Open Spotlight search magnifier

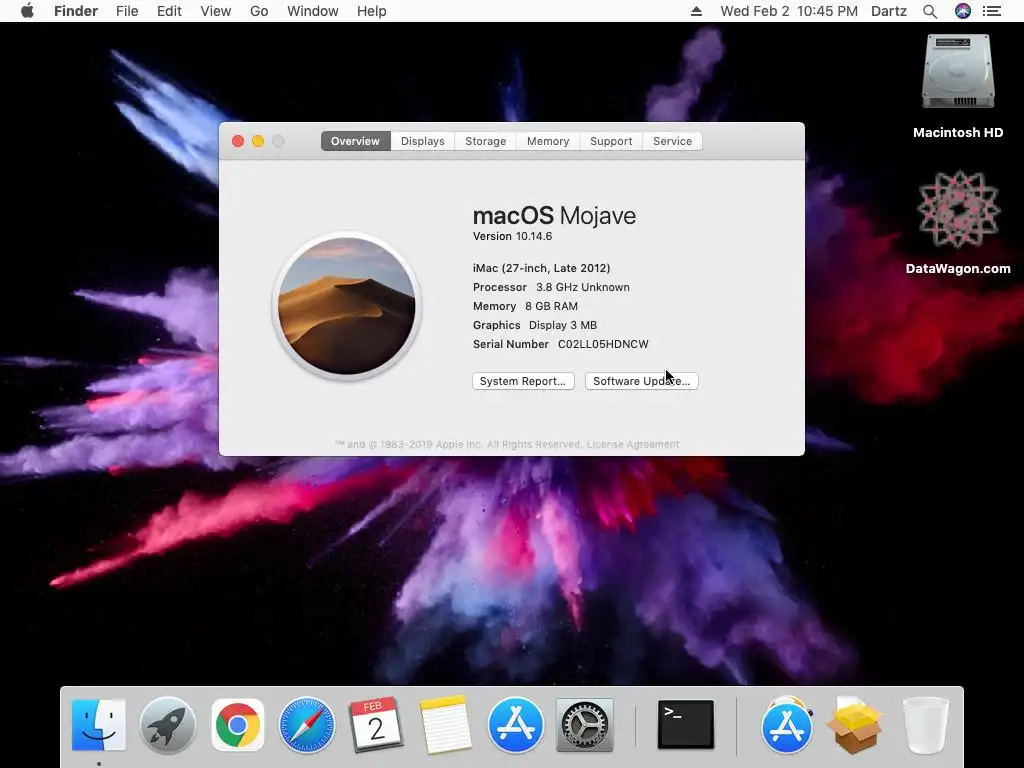tap(930, 11)
